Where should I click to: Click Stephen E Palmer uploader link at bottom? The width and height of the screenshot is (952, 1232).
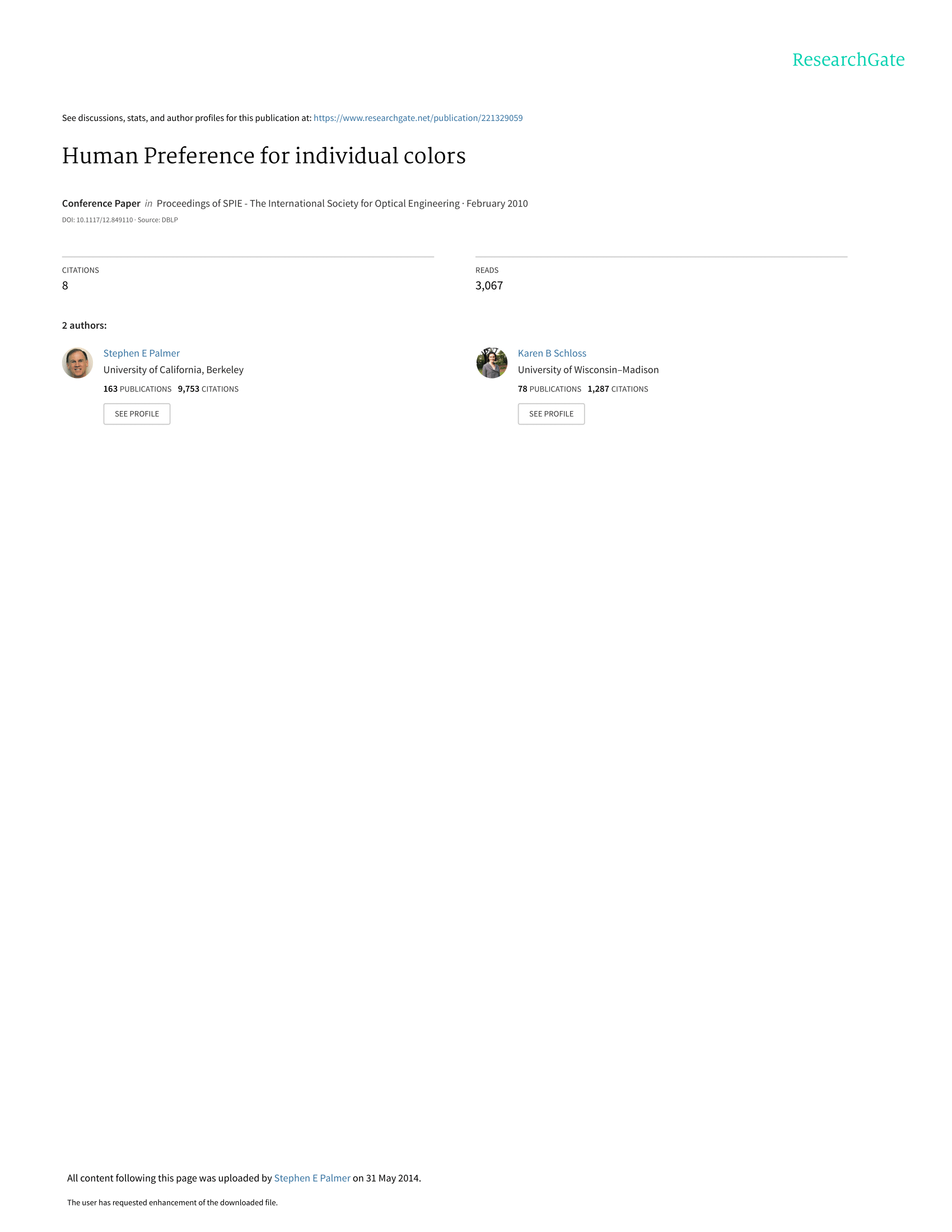312,1178
